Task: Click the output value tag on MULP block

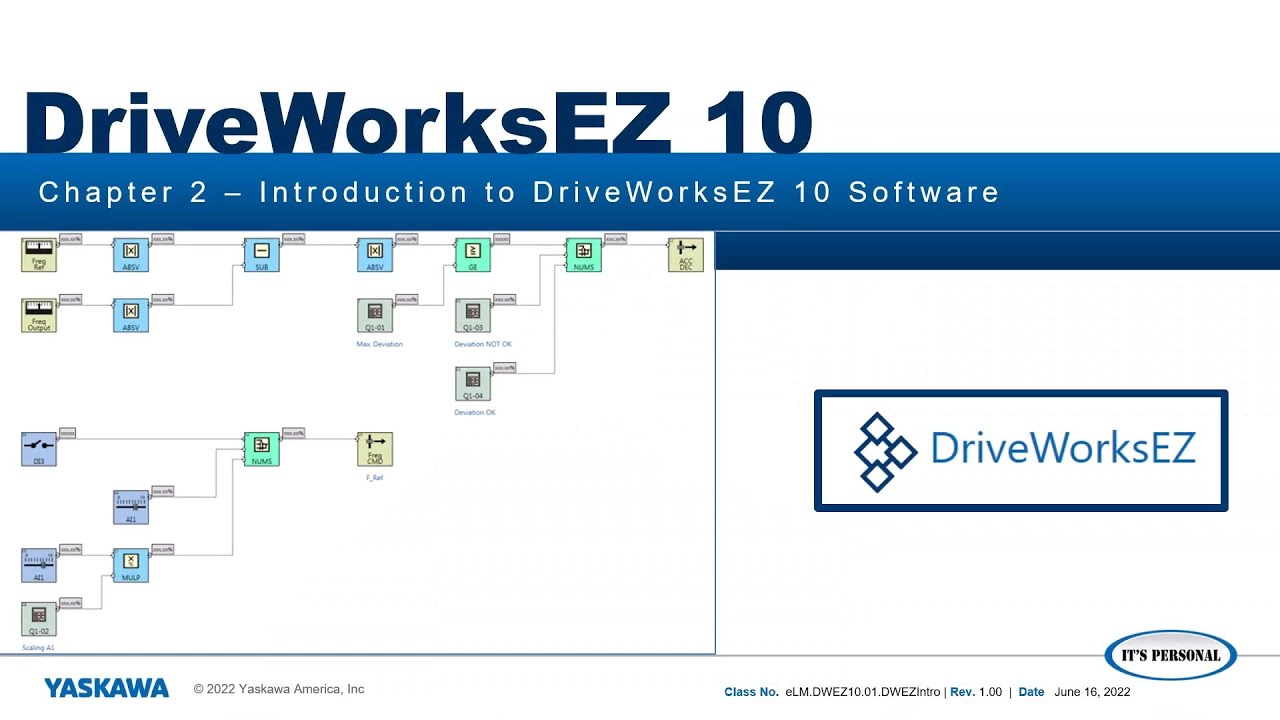Action: (x=163, y=549)
